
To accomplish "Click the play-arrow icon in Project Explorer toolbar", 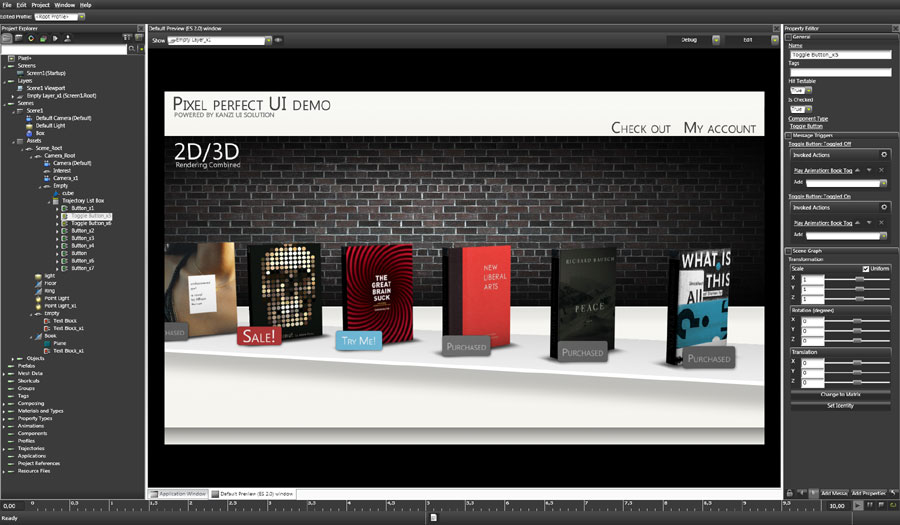I will coord(55,38).
